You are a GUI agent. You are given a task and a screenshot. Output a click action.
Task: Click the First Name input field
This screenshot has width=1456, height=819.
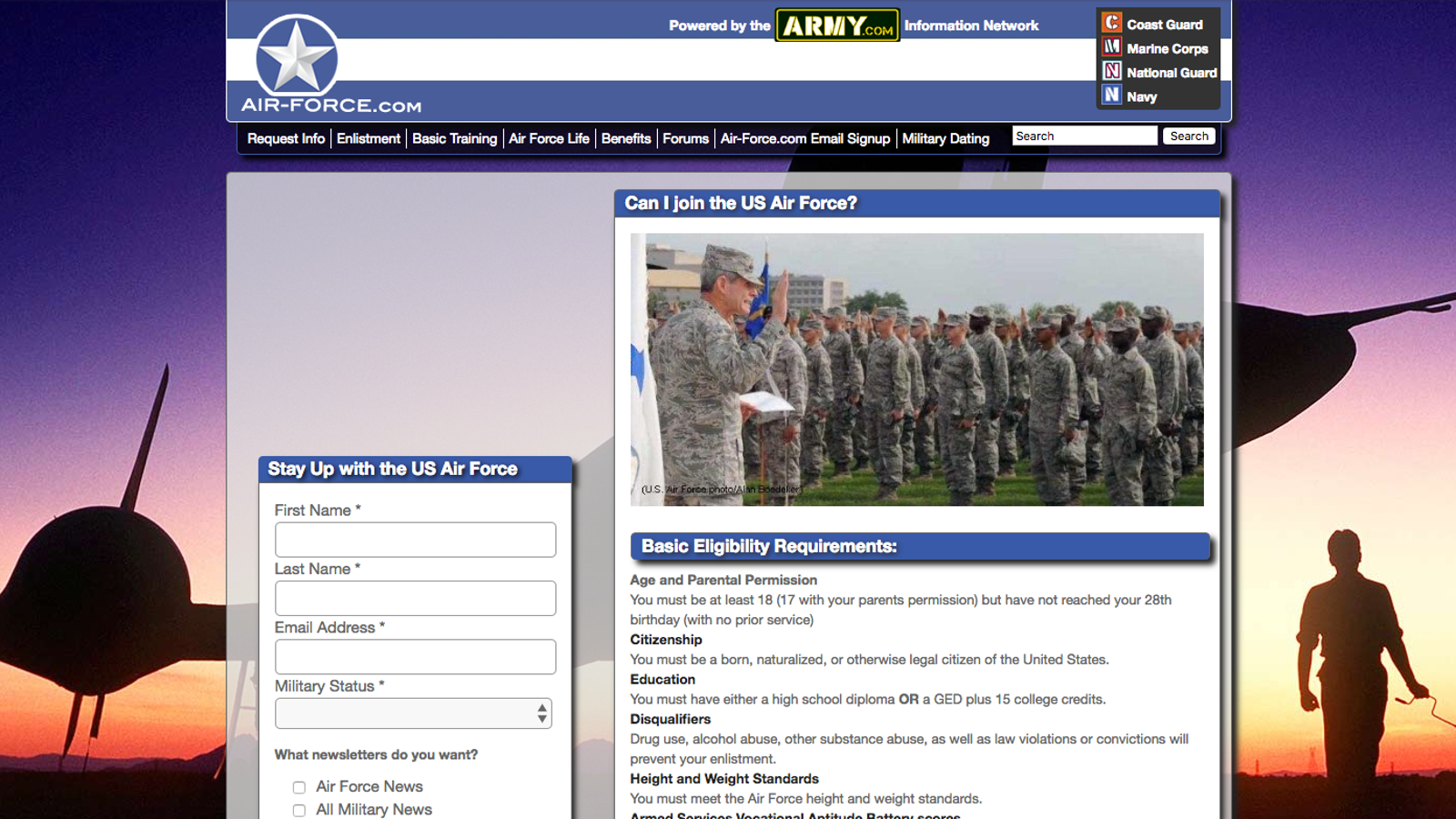click(416, 540)
